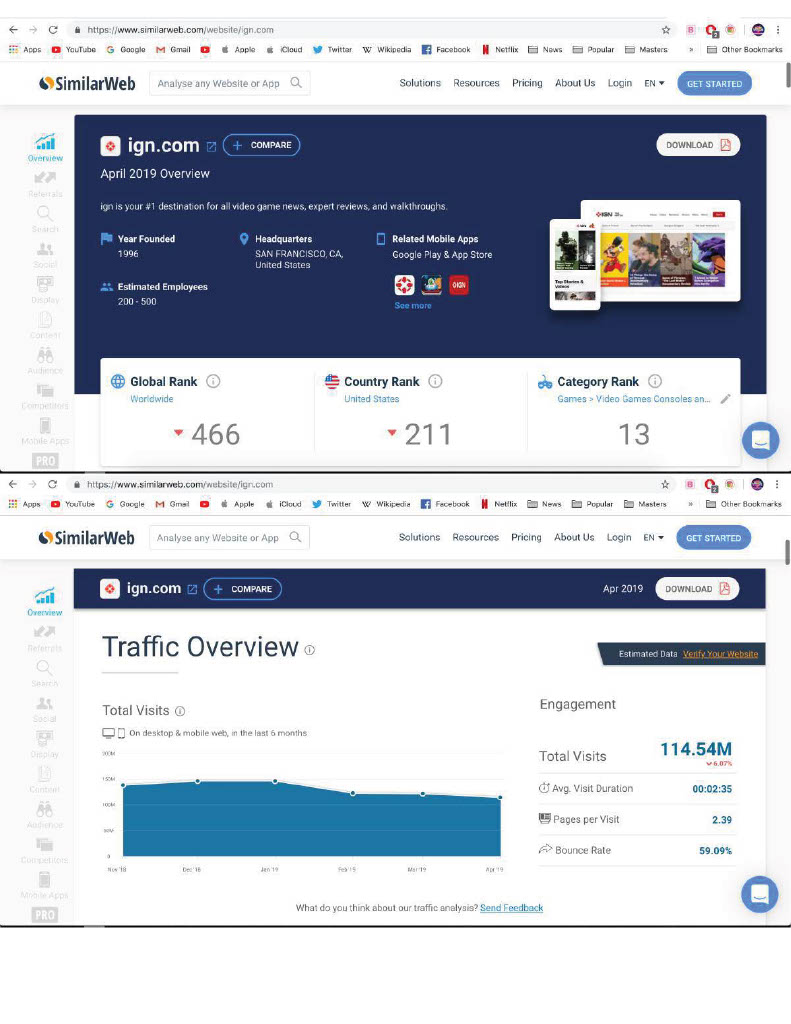Open Overview in the top window sidebar
Screen dimensions: 791x1024
(45, 148)
